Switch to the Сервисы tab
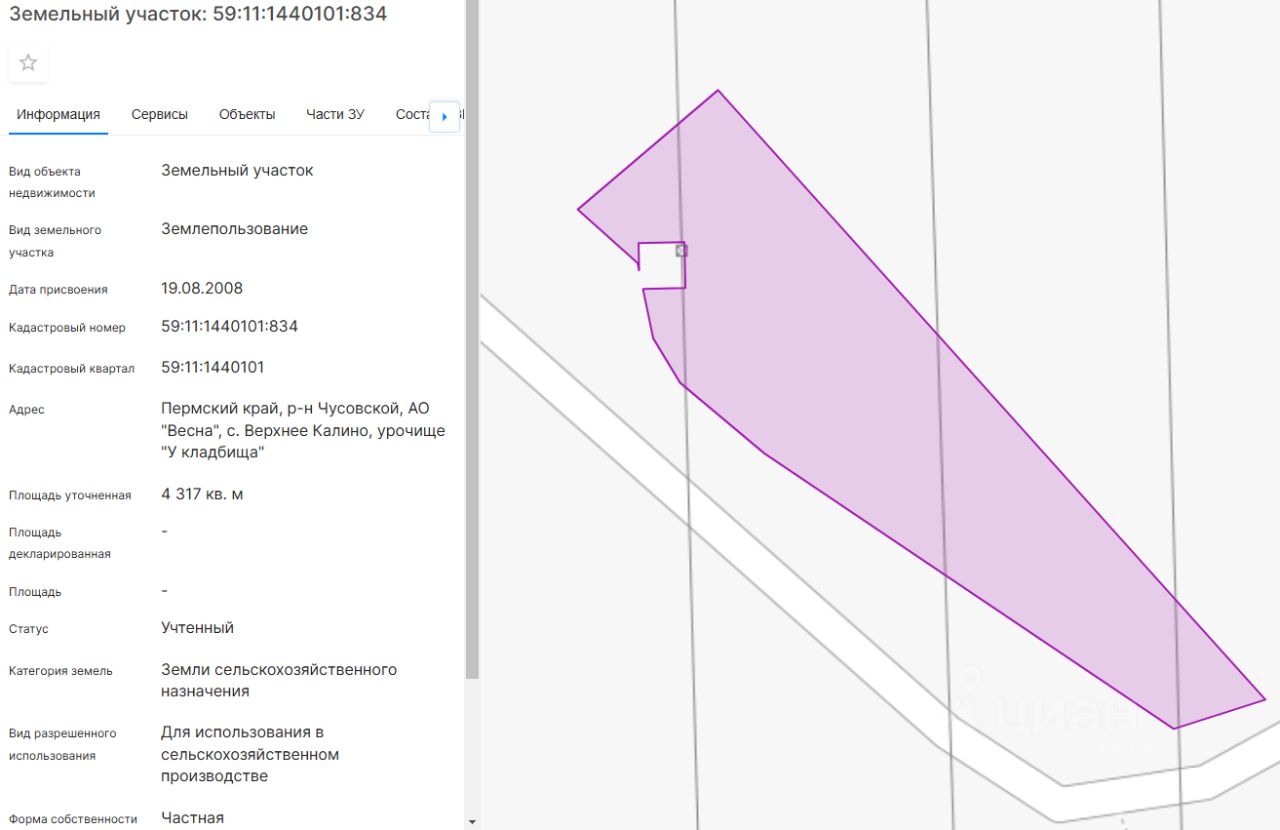Screen dimensions: 1280x830 click(x=159, y=114)
